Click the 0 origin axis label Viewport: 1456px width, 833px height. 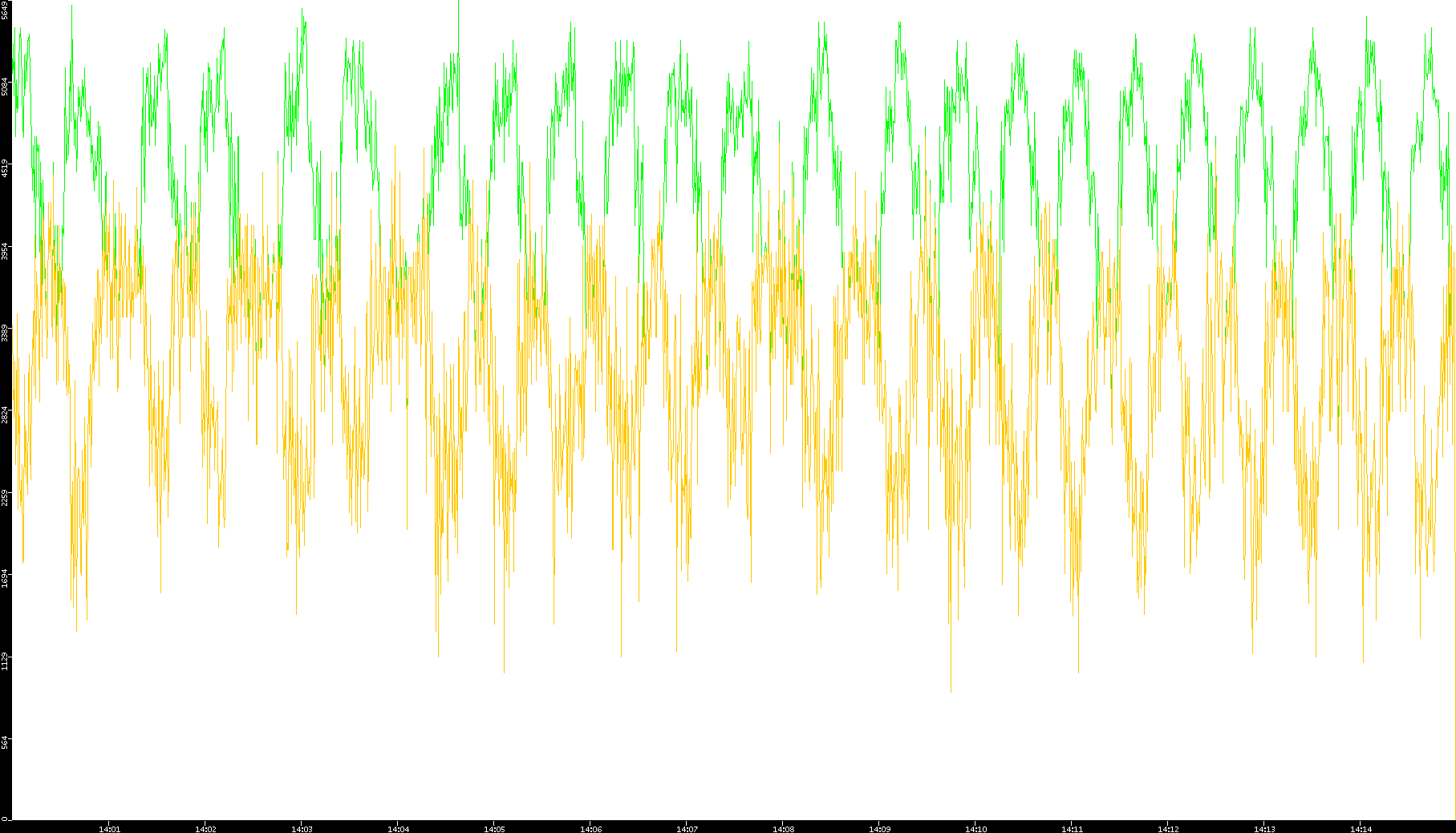[5, 819]
